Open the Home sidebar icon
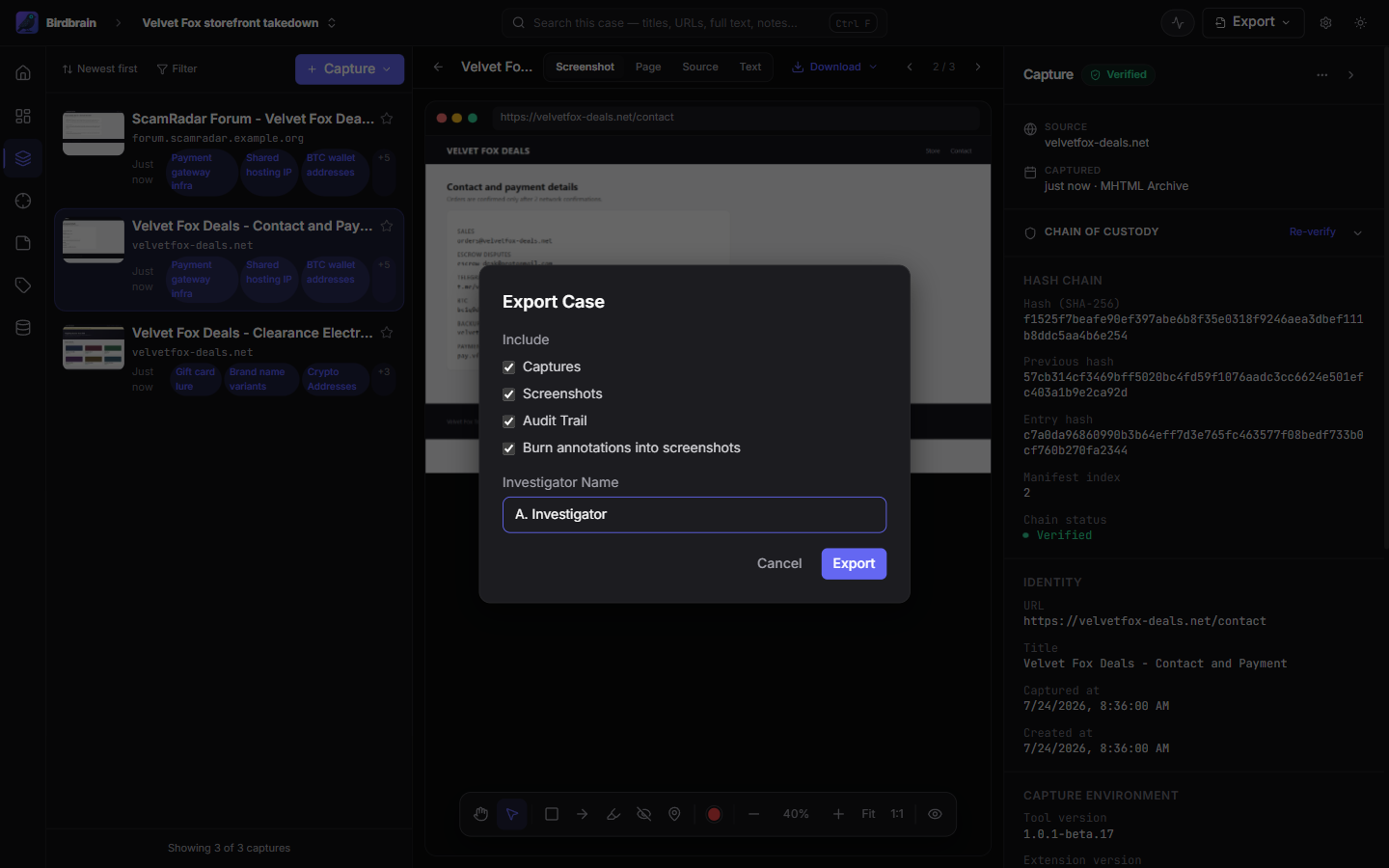 (x=23, y=73)
